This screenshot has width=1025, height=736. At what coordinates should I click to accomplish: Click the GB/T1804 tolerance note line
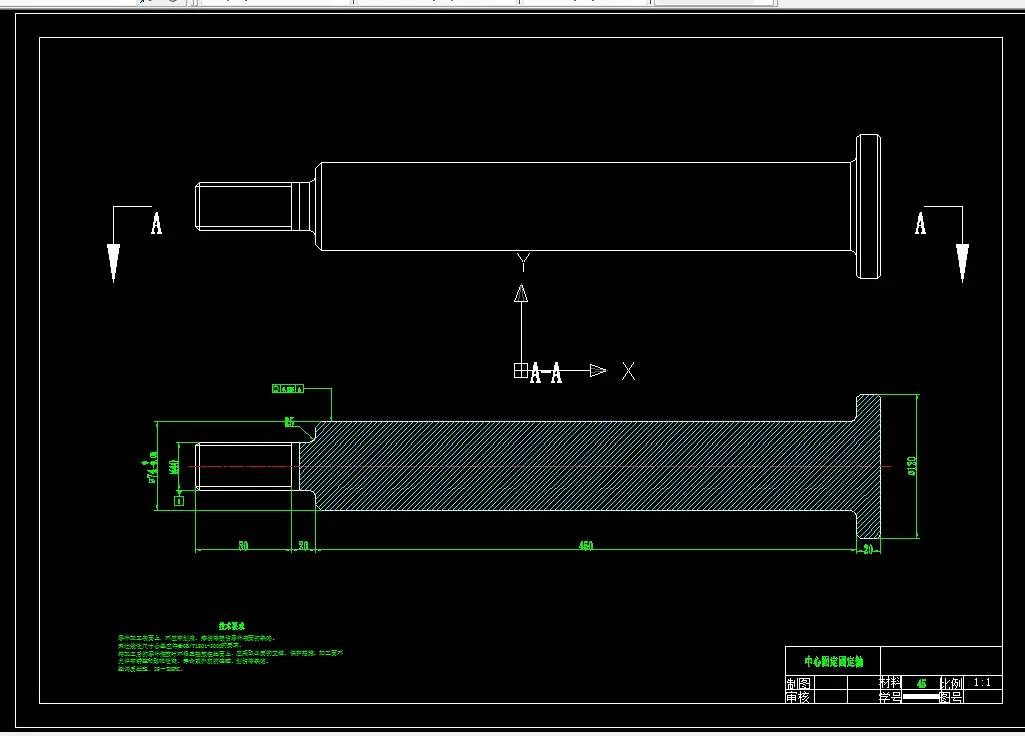click(x=180, y=646)
